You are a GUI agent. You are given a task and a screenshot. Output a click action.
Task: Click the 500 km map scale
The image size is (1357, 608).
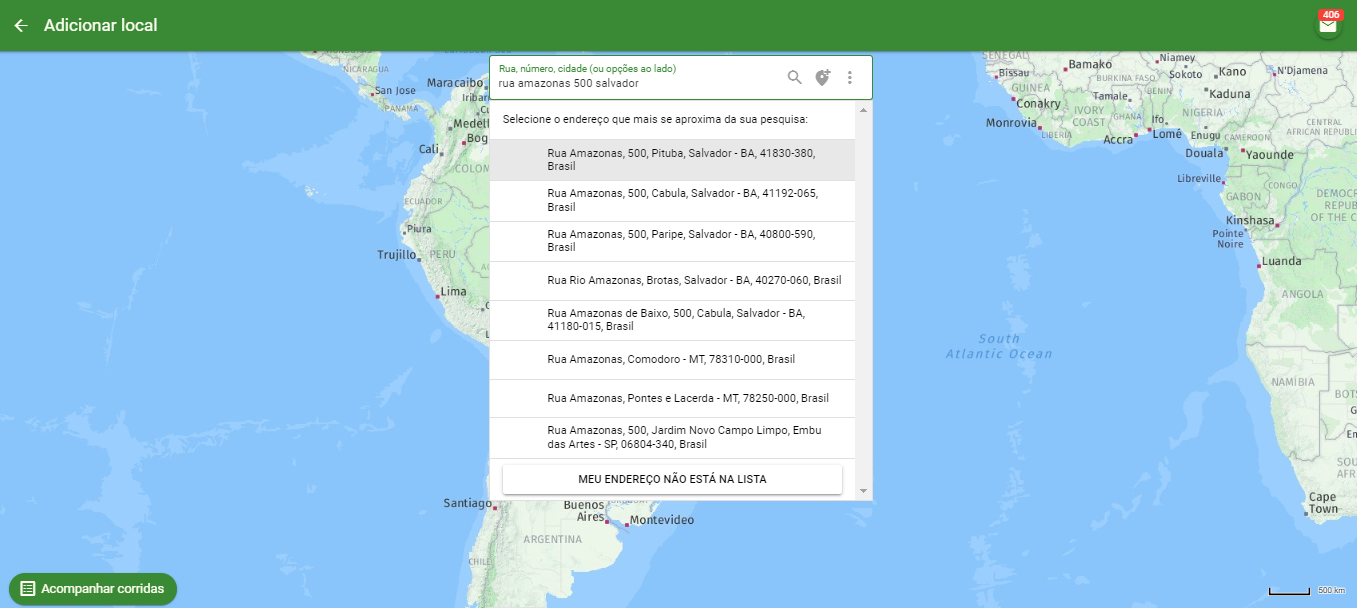[1308, 590]
